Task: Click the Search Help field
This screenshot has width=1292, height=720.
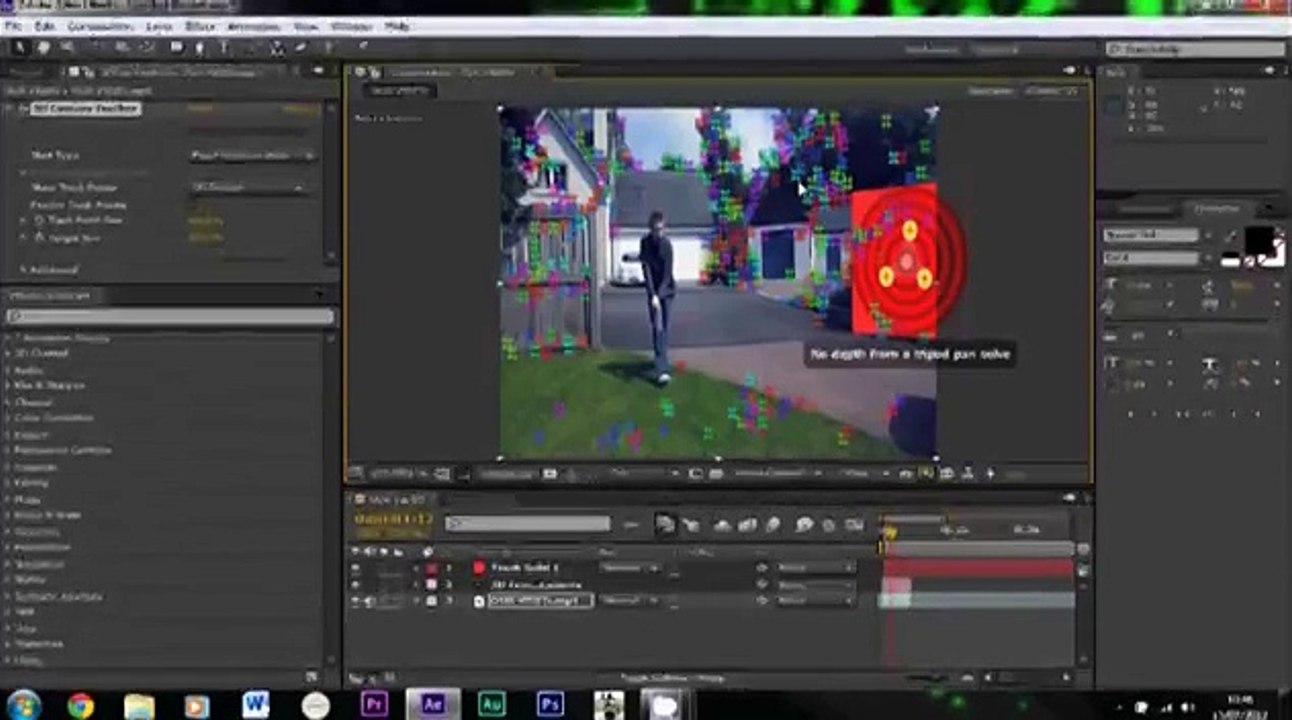Action: click(x=1196, y=48)
